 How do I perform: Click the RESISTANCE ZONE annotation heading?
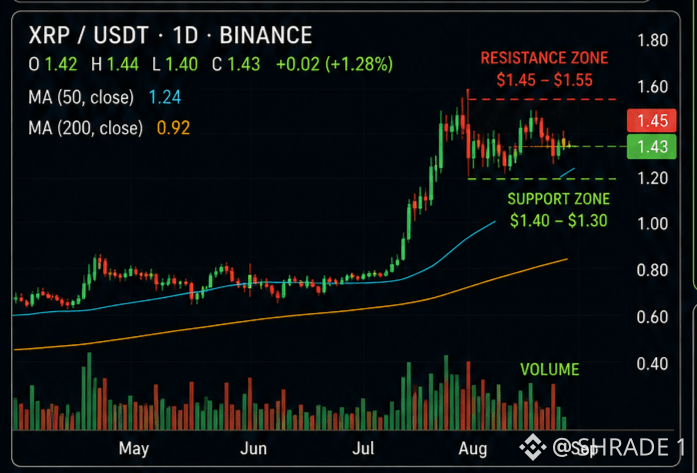coord(545,58)
